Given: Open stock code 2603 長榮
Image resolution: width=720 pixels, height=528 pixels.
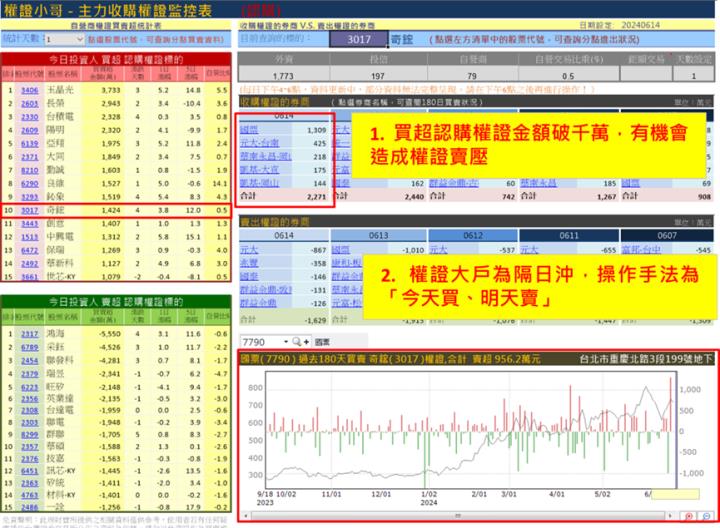Looking at the screenshot, I should click(x=30, y=104).
